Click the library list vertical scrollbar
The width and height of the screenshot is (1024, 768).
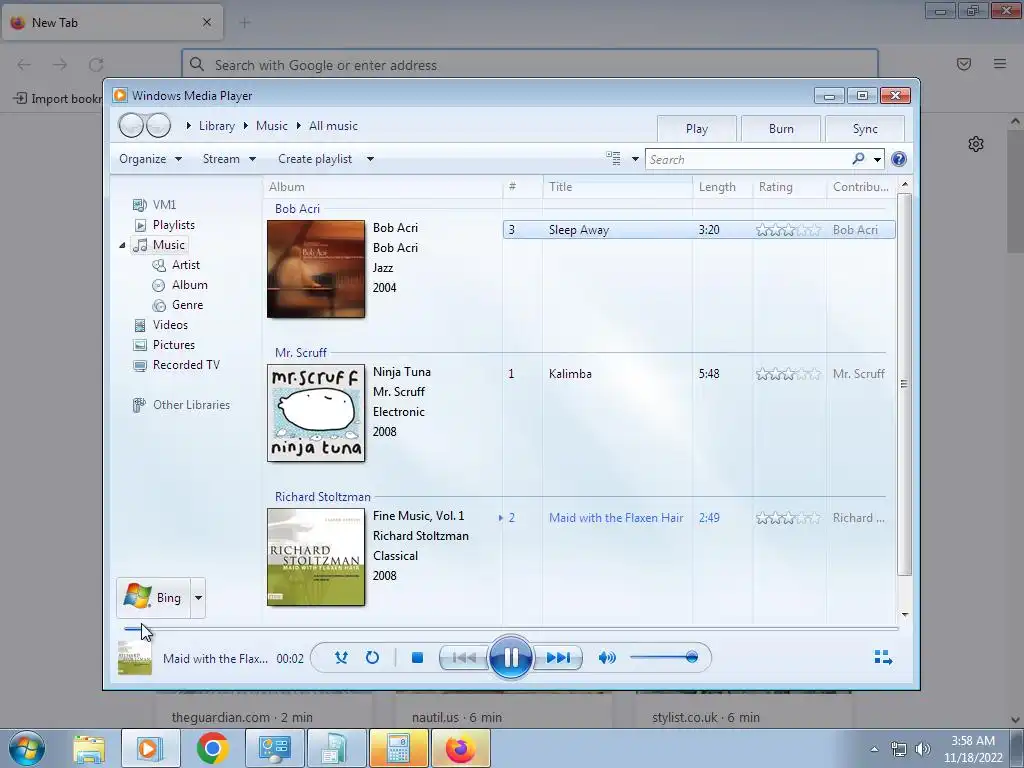(x=904, y=384)
